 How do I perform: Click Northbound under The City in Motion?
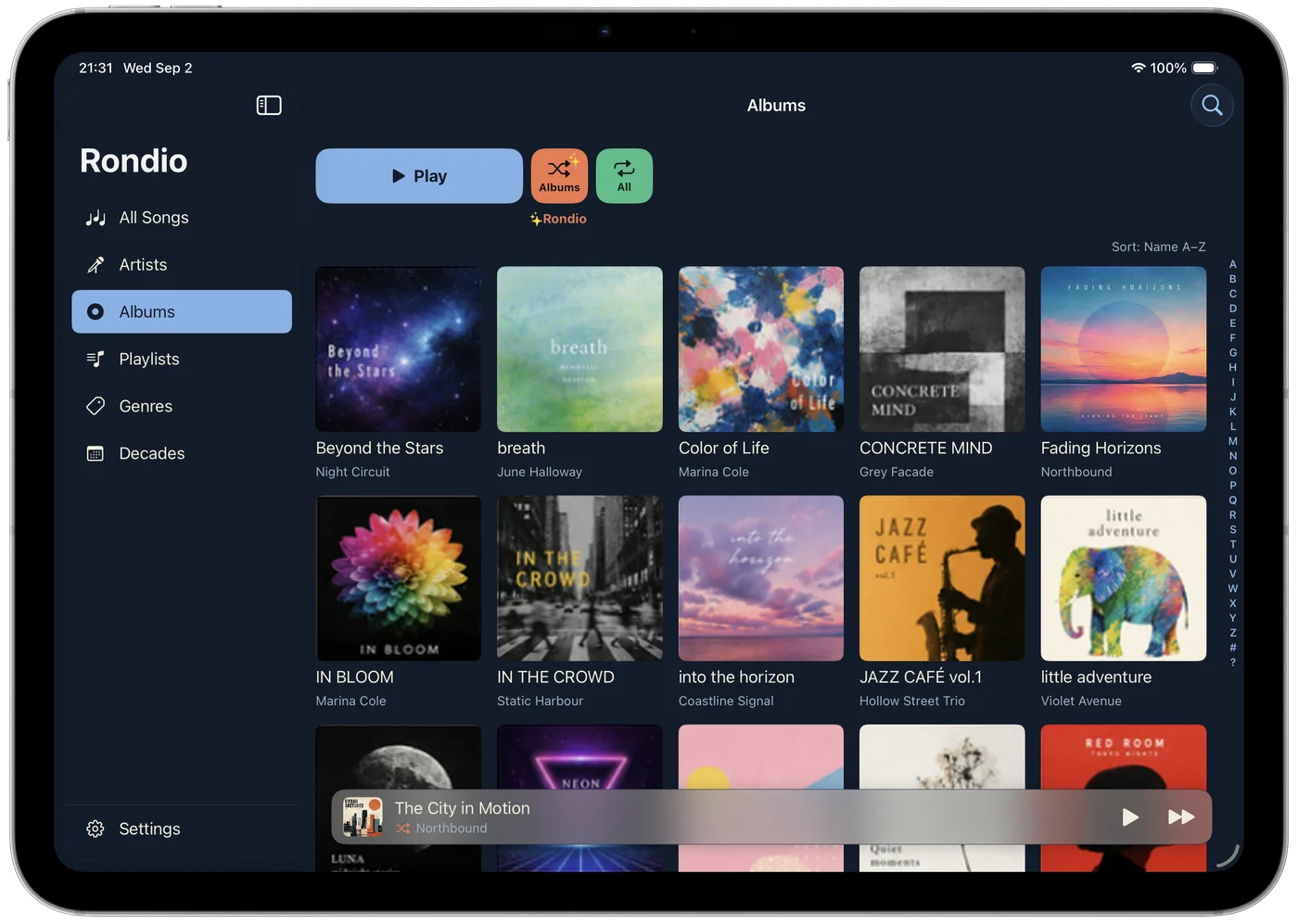point(452,829)
